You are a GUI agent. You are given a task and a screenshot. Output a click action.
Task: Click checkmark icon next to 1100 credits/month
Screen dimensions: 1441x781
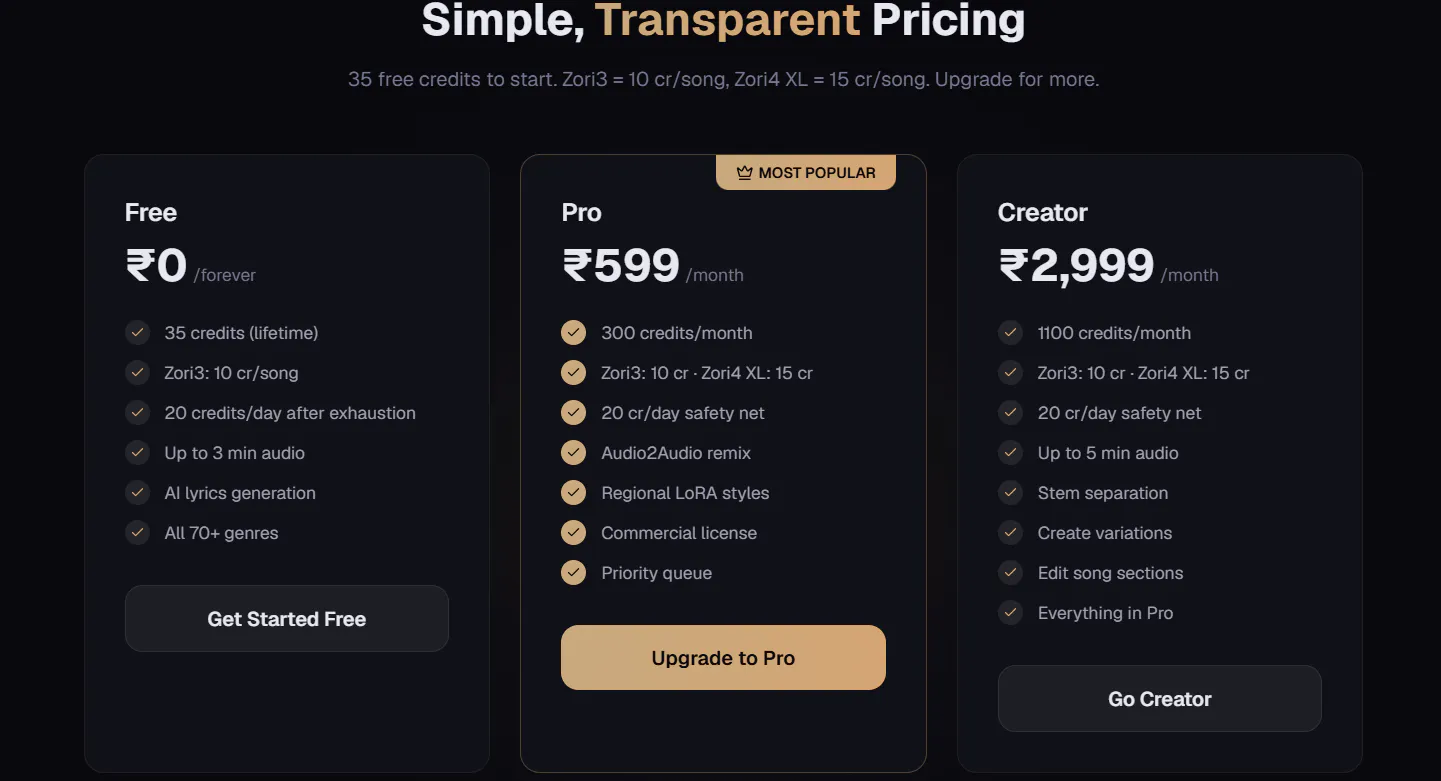click(x=1010, y=333)
